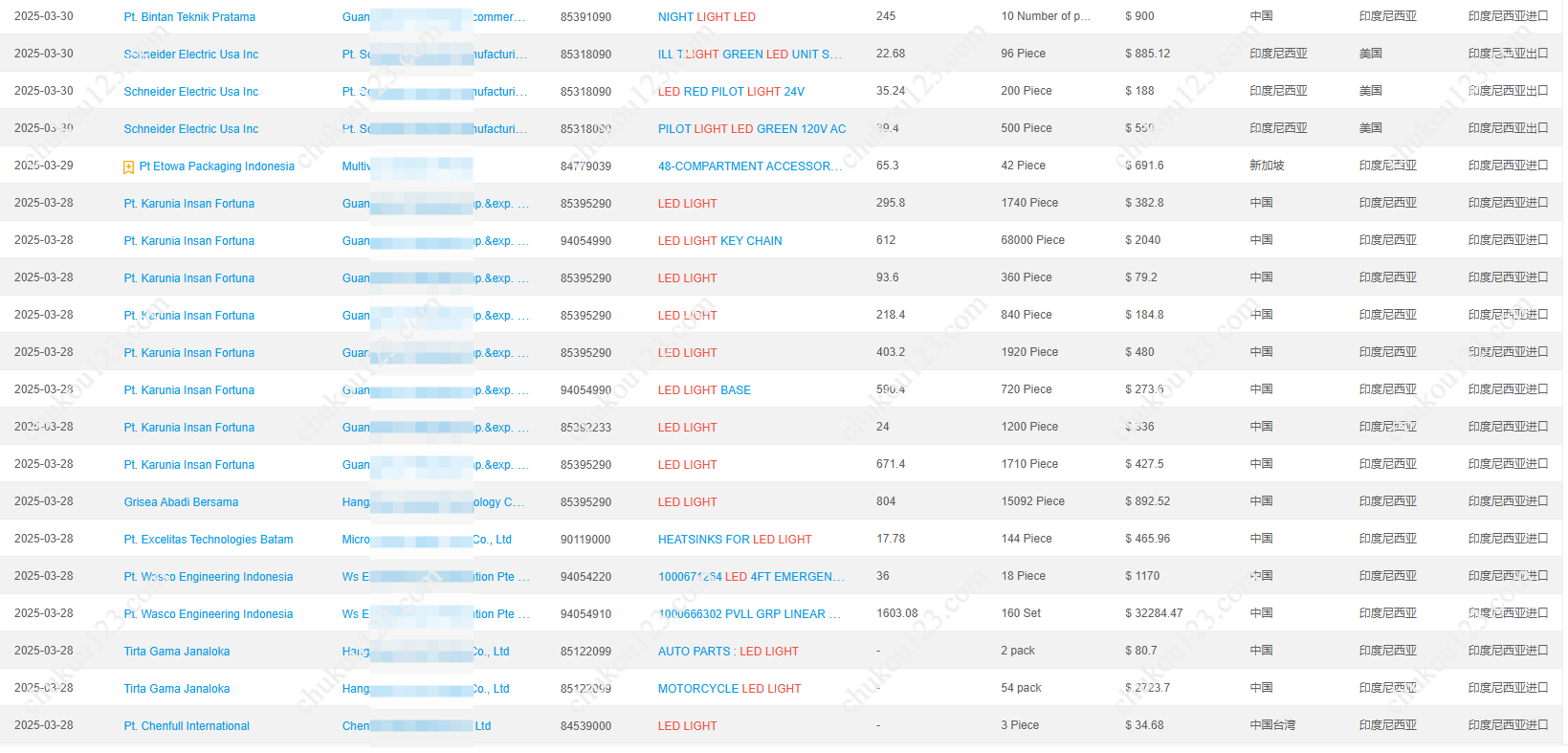Image resolution: width=1568 pixels, height=753 pixels.
Task: Open the HEATSINKS FOR LED LIGHT product link
Action: coord(735,540)
